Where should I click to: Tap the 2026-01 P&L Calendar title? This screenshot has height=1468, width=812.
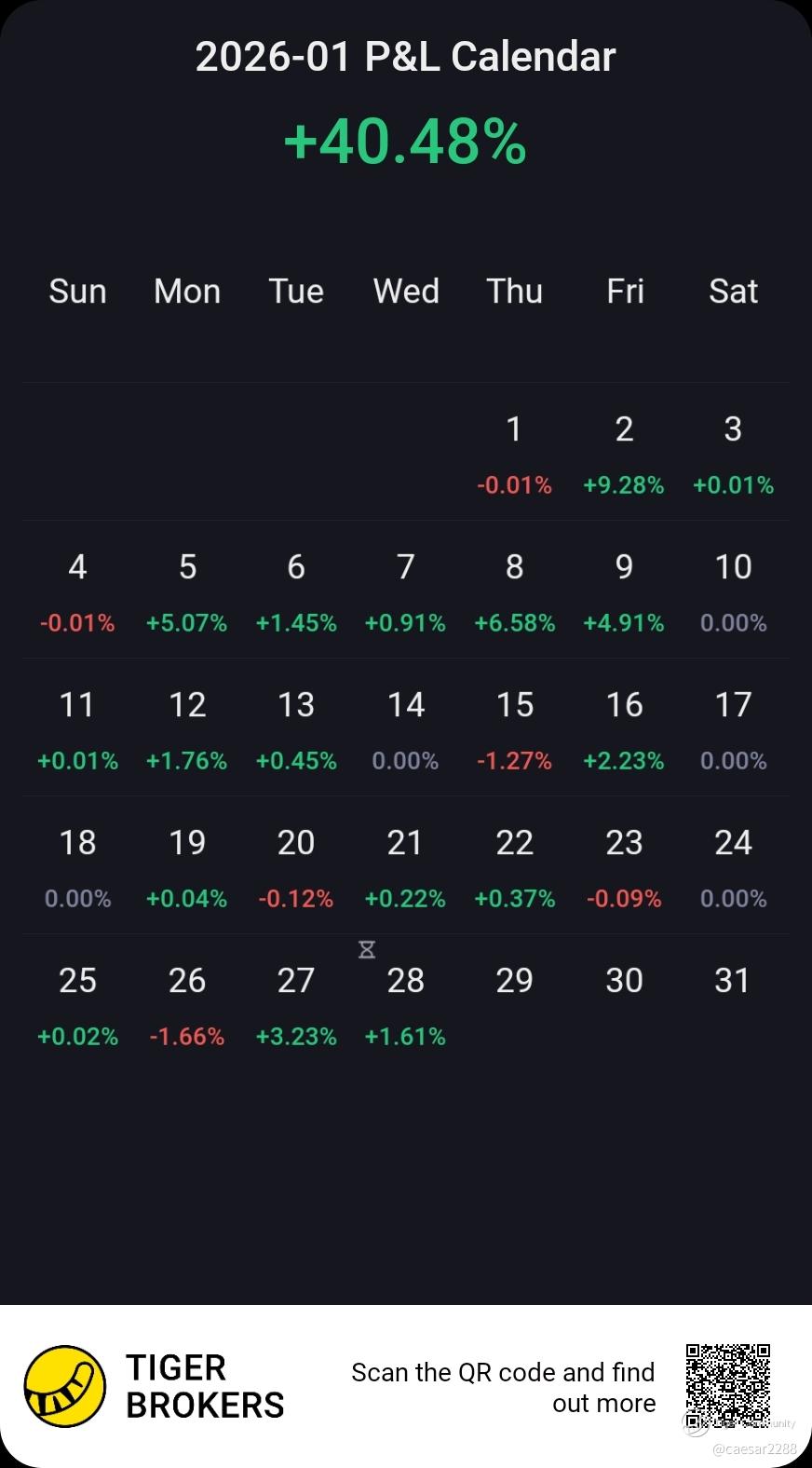[405, 57]
